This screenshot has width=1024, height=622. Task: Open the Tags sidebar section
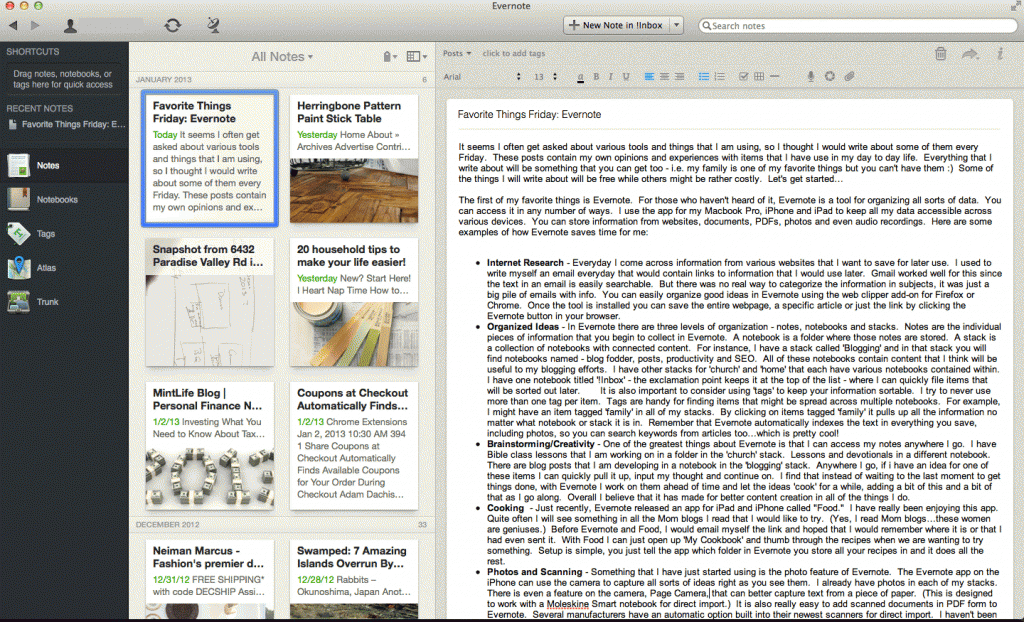(64, 233)
